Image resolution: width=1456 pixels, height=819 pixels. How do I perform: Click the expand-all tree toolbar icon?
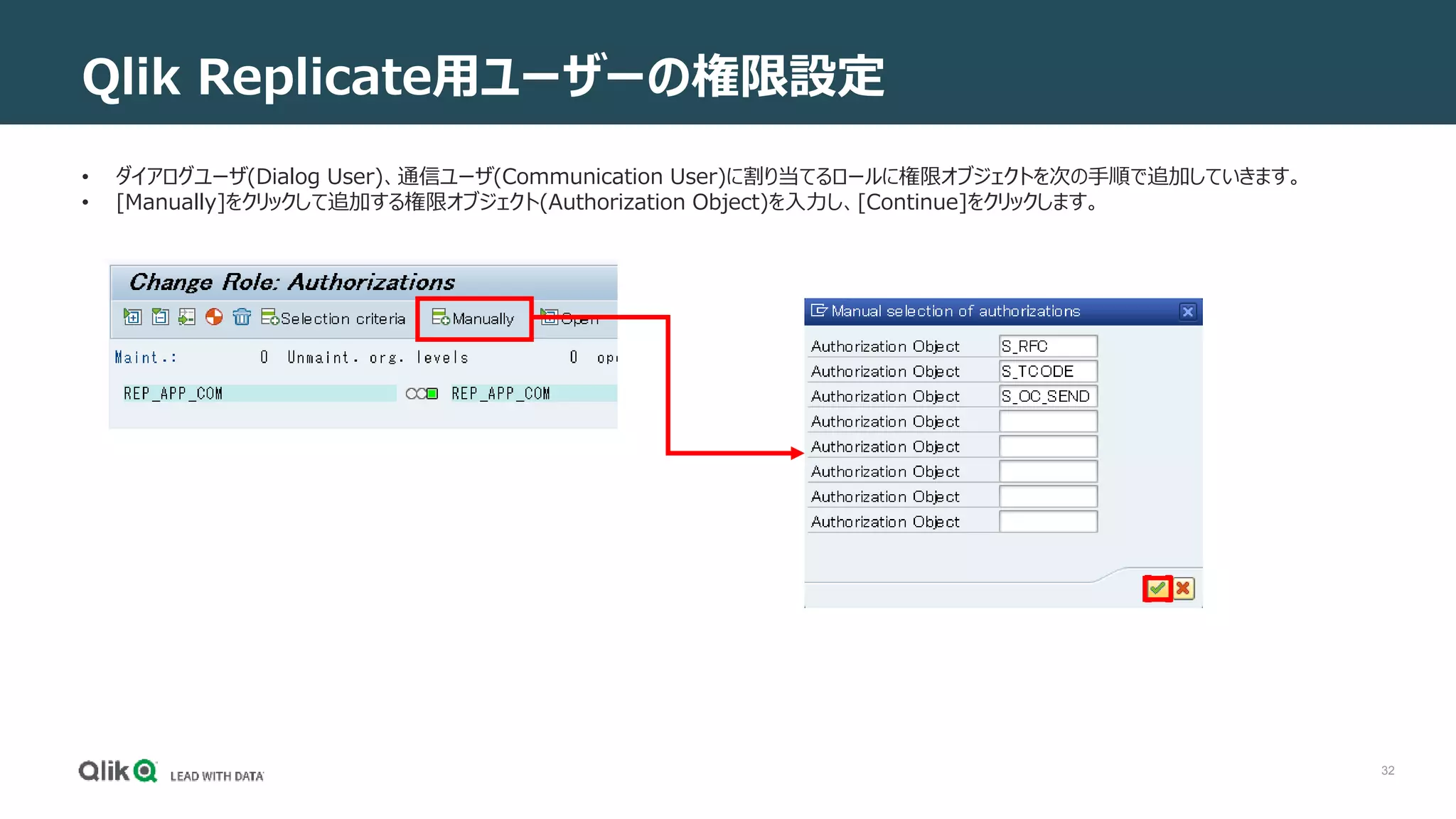(x=132, y=317)
